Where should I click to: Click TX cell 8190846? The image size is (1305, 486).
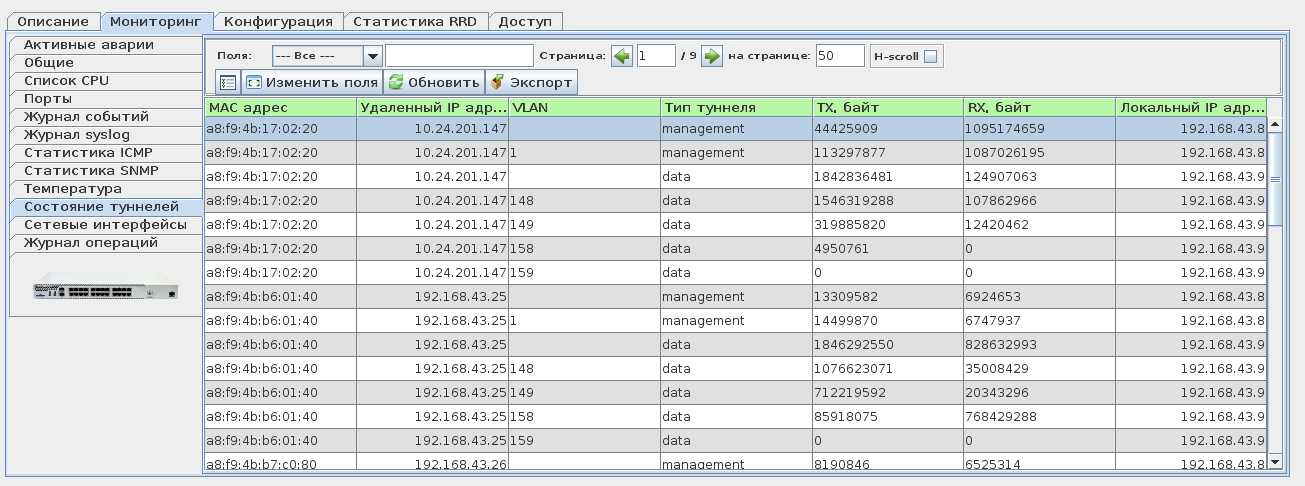tap(888, 463)
